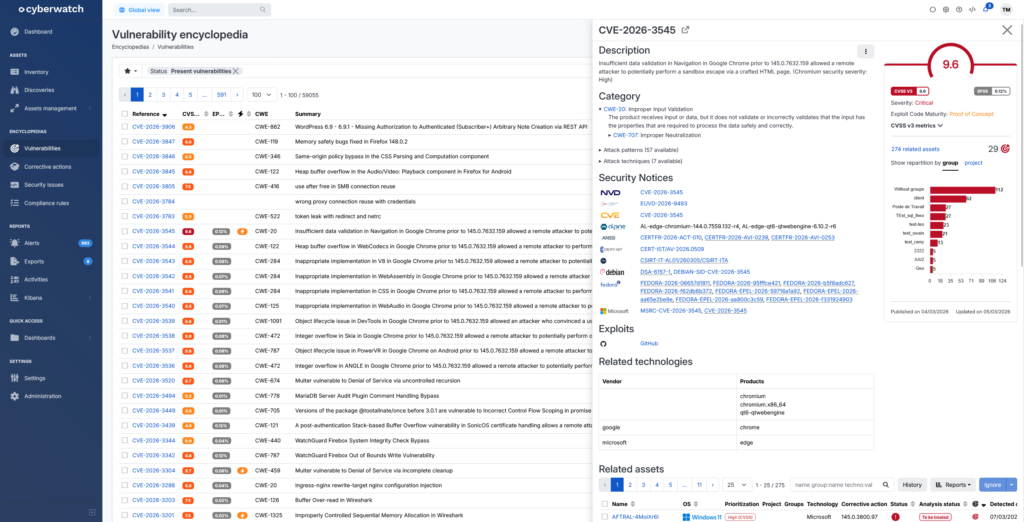Viewport: 1024px width, 522px height.
Task: Open external link icon beside CVE-2026-3545 title
Action: [x=685, y=30]
